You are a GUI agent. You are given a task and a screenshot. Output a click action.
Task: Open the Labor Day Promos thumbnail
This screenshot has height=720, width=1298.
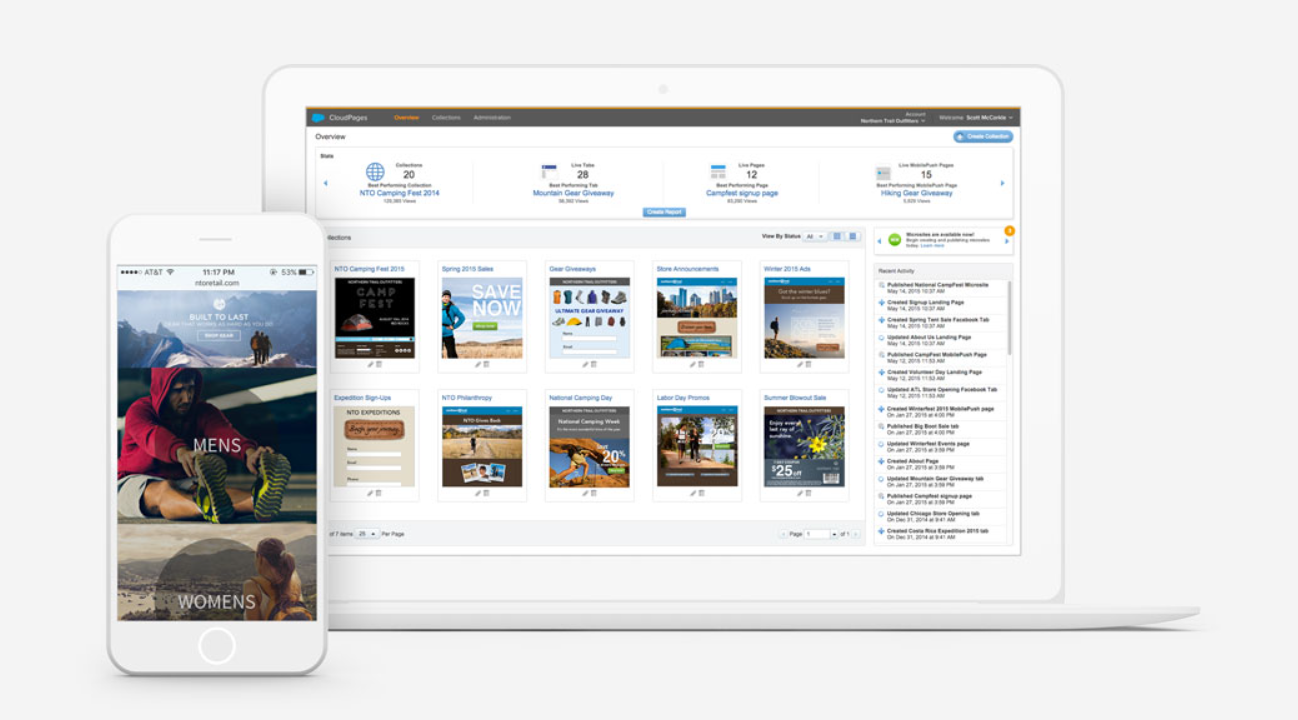point(697,447)
